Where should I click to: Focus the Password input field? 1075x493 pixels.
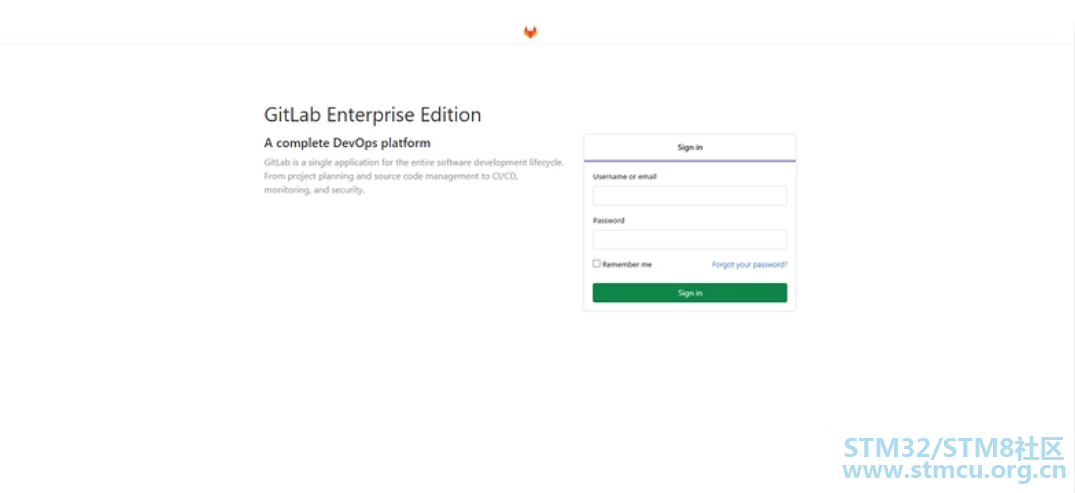pyautogui.click(x=690, y=240)
